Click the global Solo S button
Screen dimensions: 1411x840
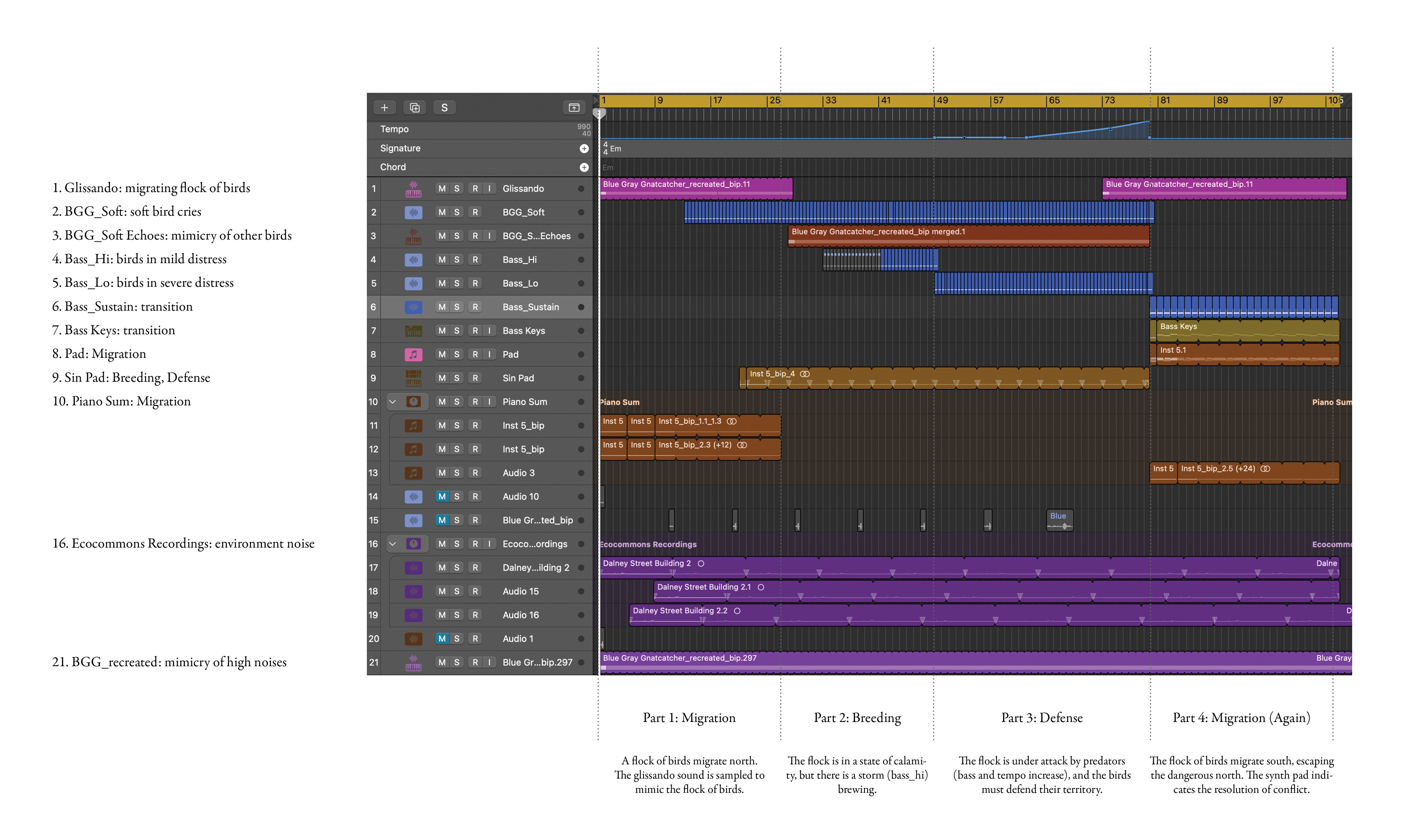click(x=444, y=108)
